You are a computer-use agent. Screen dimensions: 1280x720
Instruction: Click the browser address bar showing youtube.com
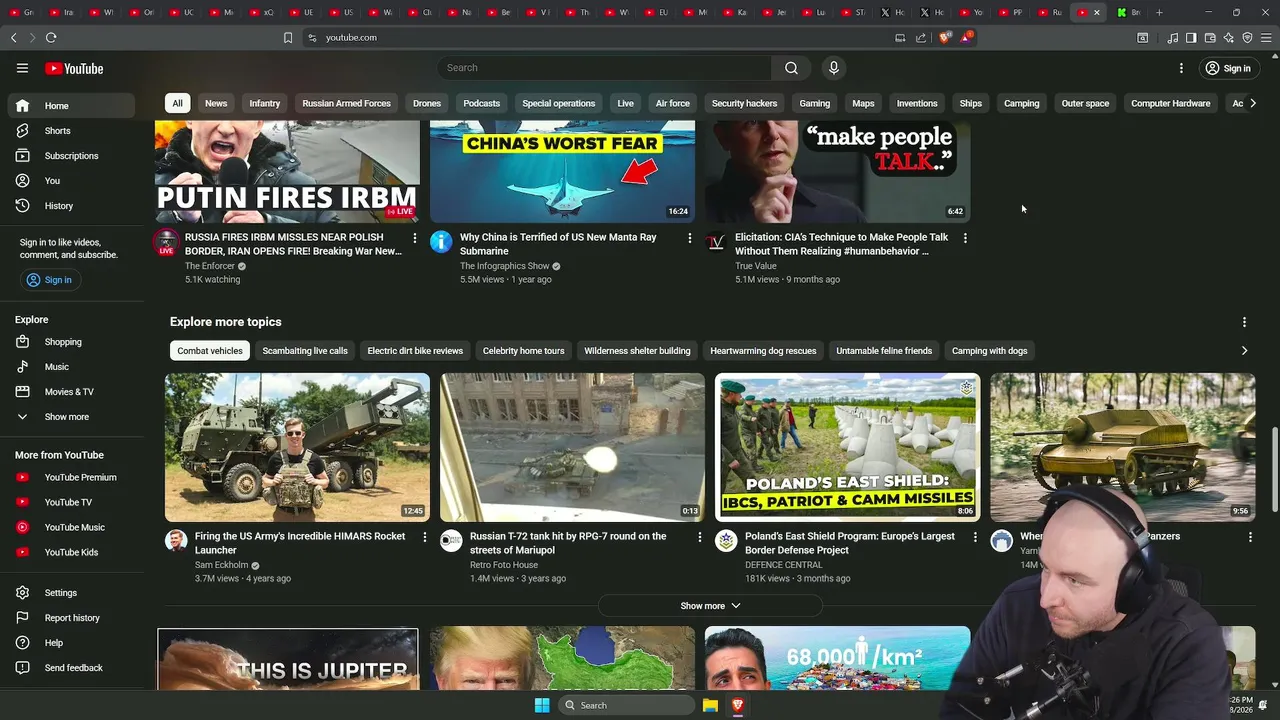[600, 37]
